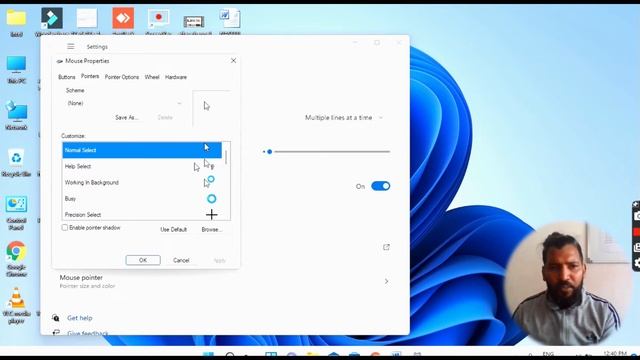Select Precision Select pointer entry
The height and width of the screenshot is (360, 640).
tap(142, 214)
